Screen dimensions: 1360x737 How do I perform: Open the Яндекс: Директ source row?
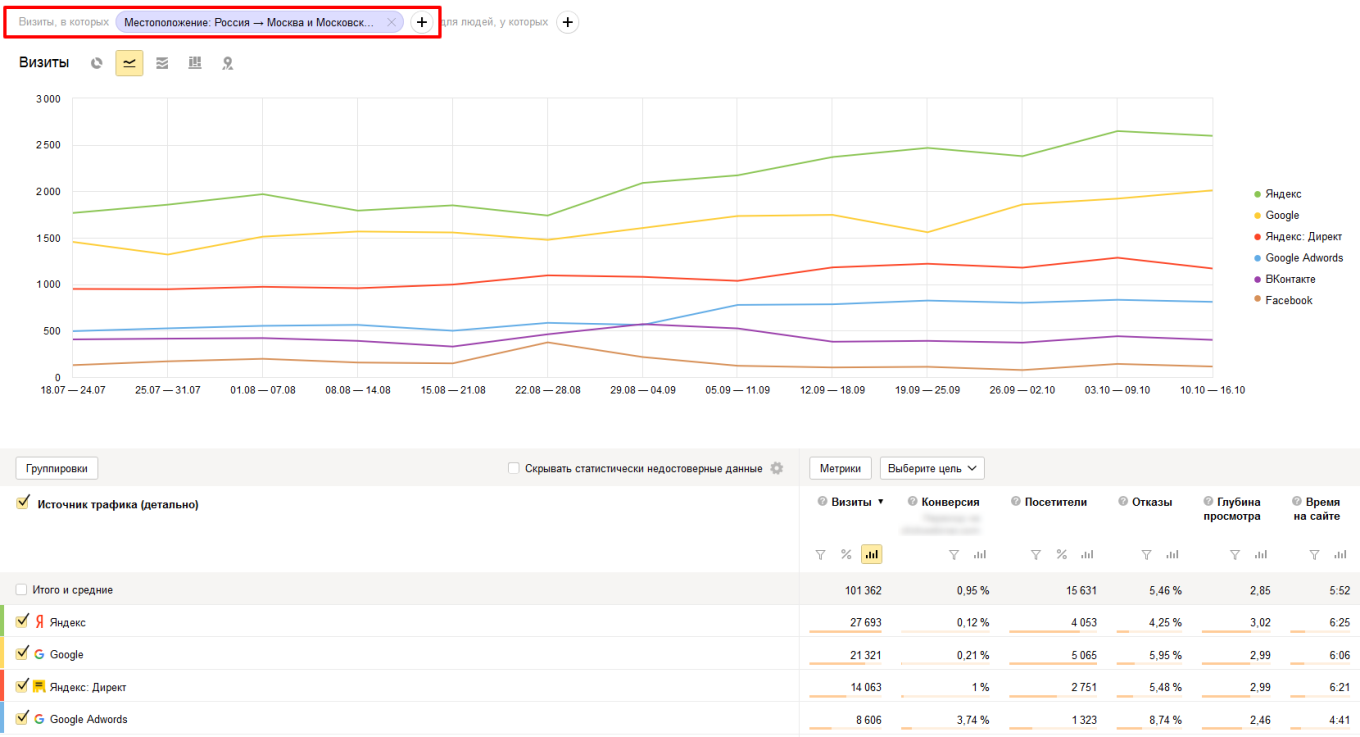click(88, 687)
